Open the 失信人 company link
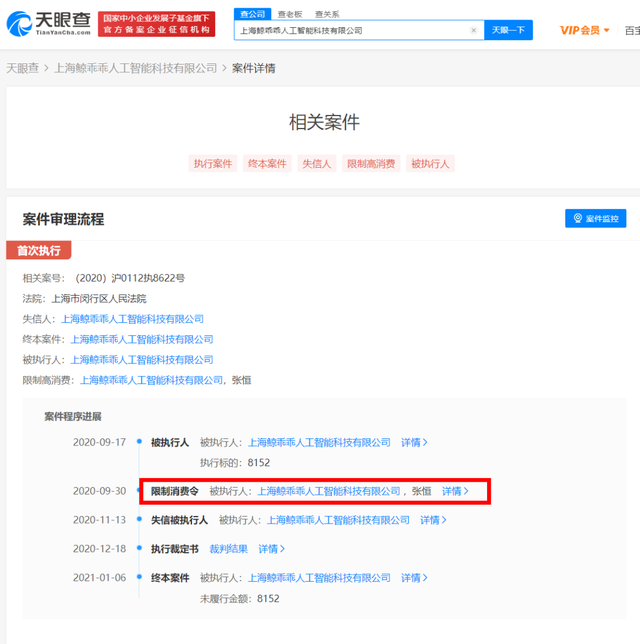The image size is (640, 644). tap(132, 319)
